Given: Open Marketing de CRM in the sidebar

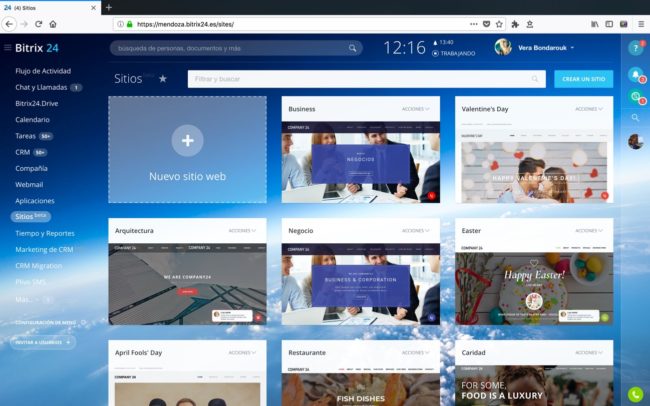Looking at the screenshot, I should (x=44, y=249).
